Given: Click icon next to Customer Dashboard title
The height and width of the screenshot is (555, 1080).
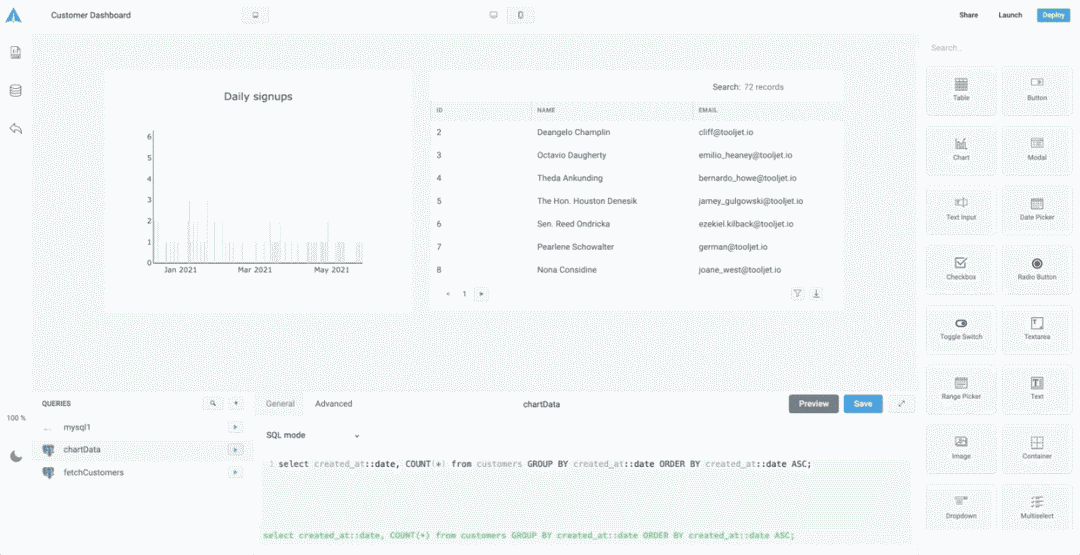Looking at the screenshot, I should pos(256,15).
